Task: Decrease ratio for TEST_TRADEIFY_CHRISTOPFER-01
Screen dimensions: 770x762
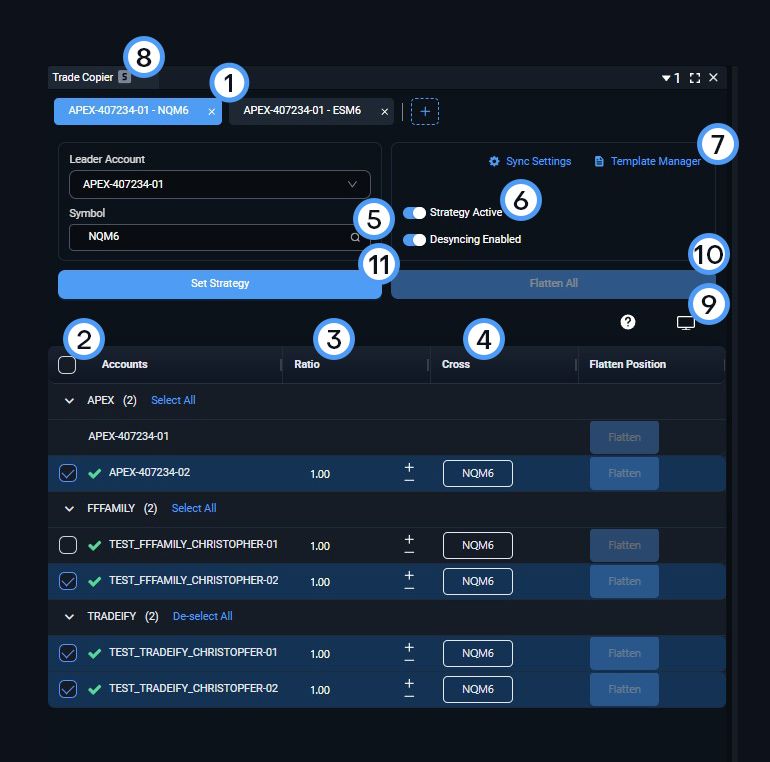Action: point(409,660)
